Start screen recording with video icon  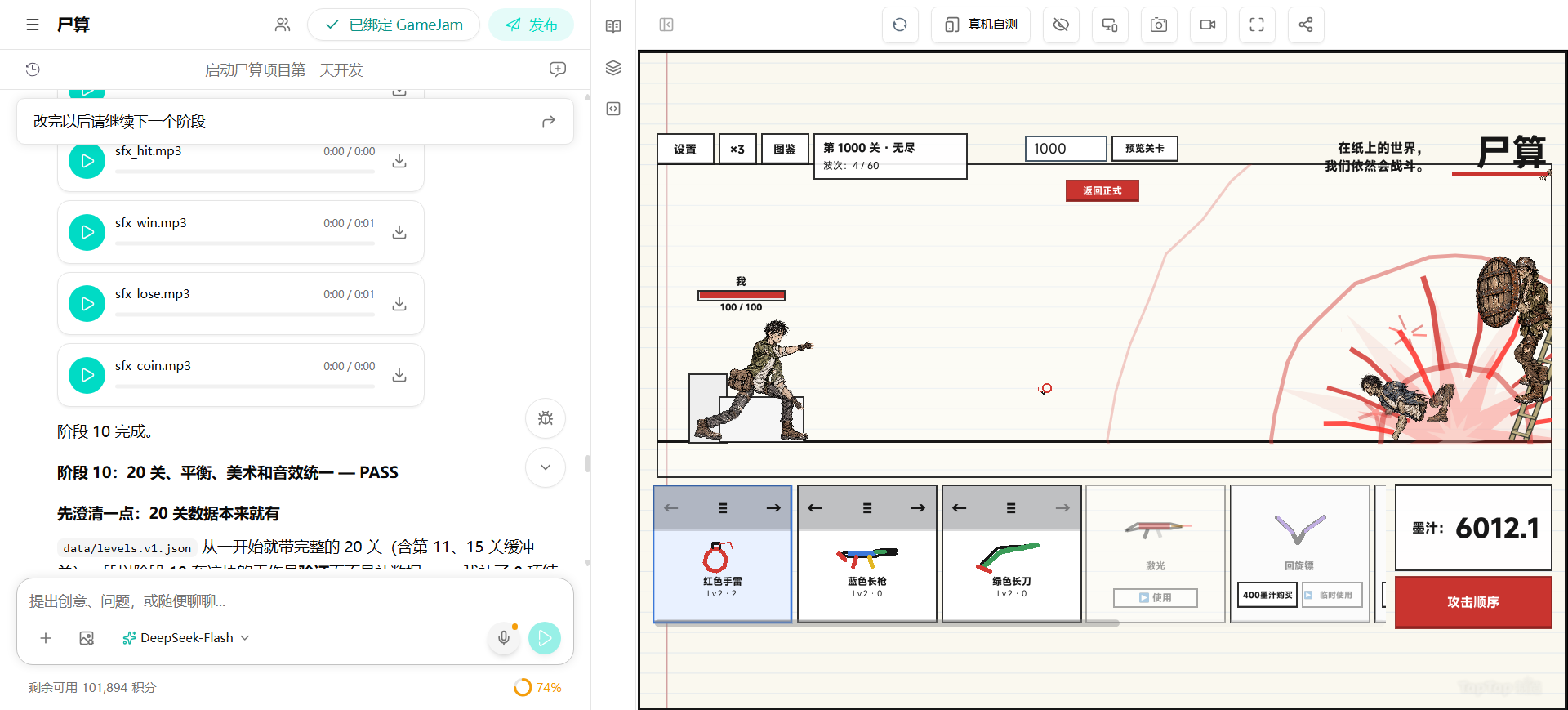[1208, 25]
